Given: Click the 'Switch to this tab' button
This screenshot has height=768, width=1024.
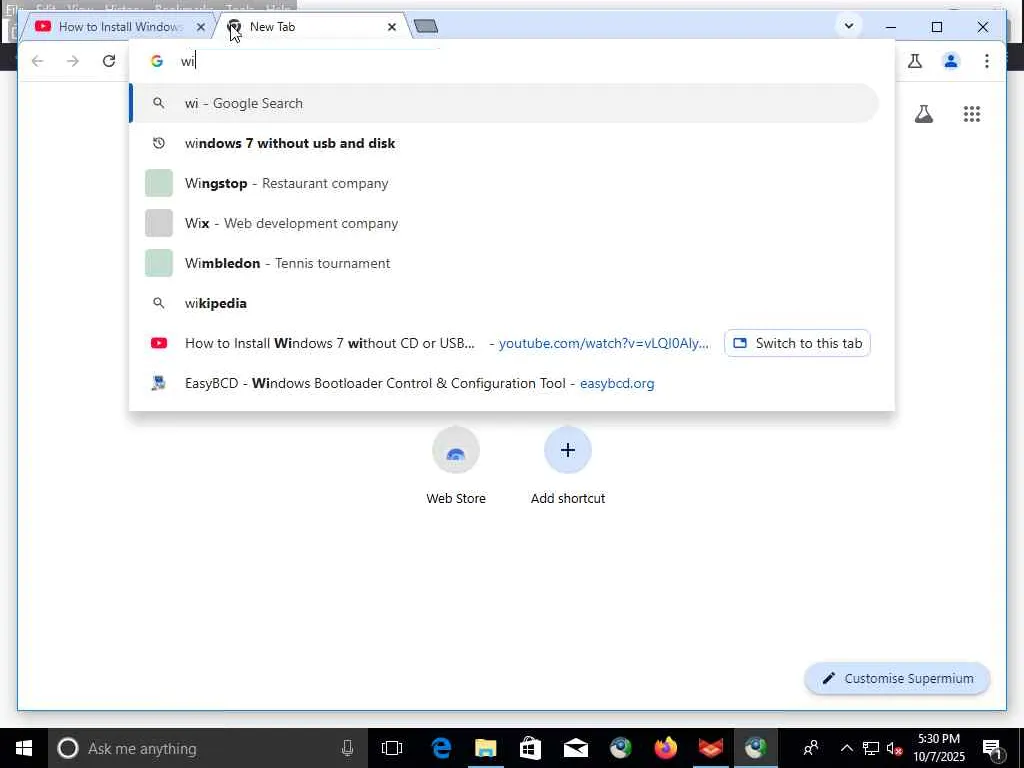Looking at the screenshot, I should (797, 343).
